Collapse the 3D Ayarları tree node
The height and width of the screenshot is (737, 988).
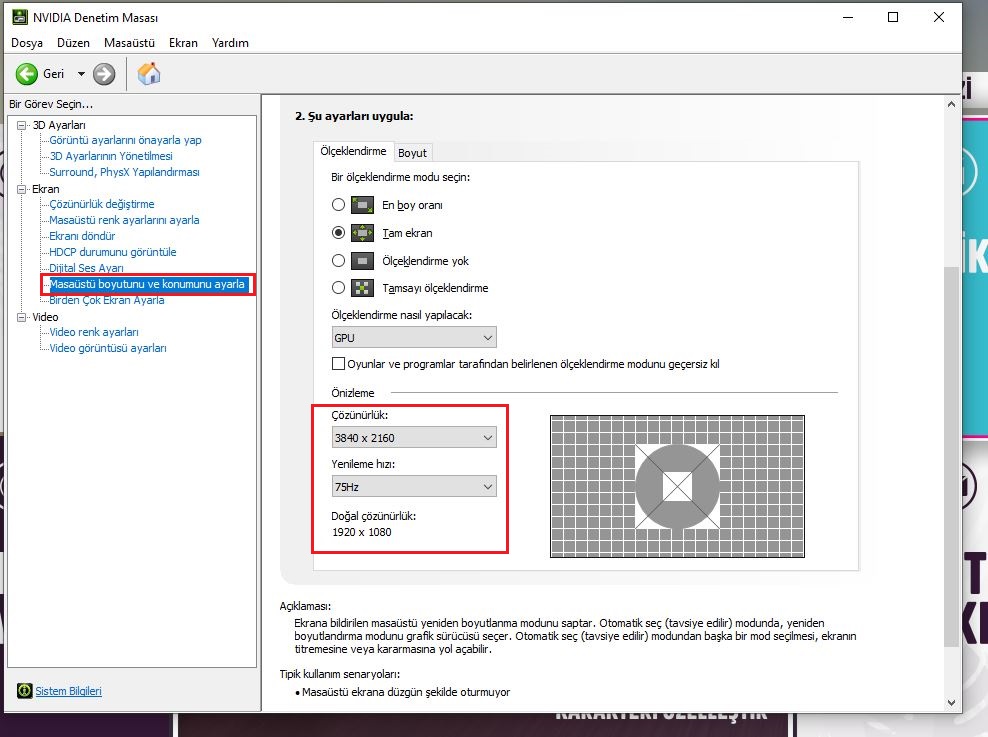point(21,125)
